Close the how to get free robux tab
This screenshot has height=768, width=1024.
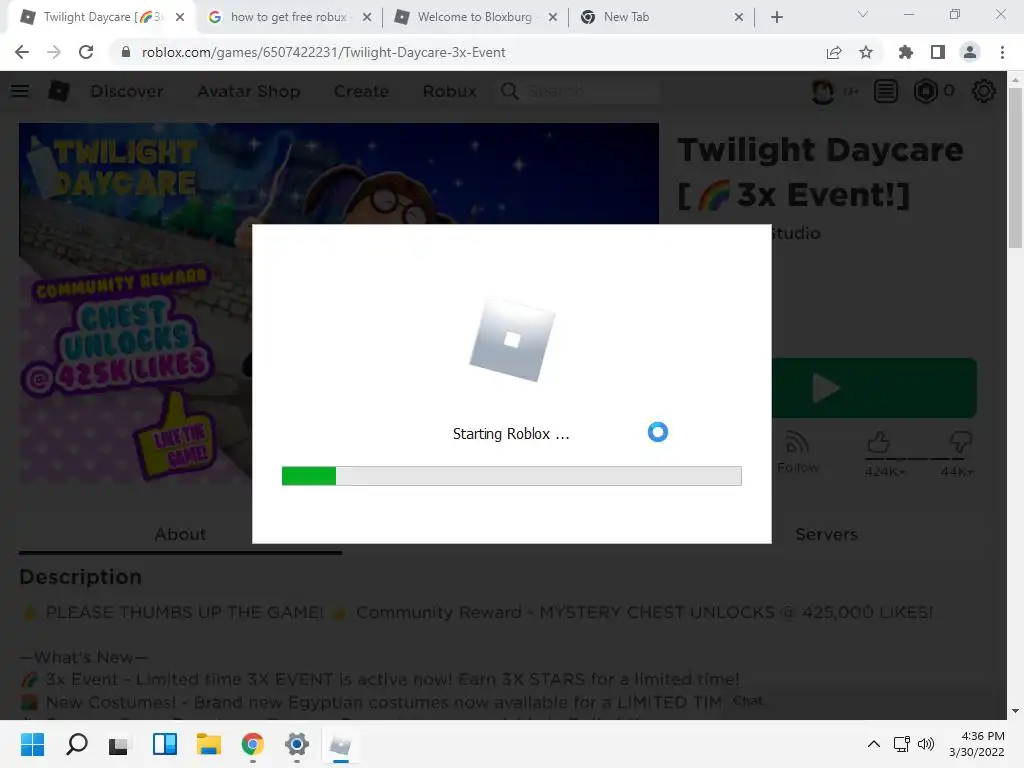coord(367,17)
